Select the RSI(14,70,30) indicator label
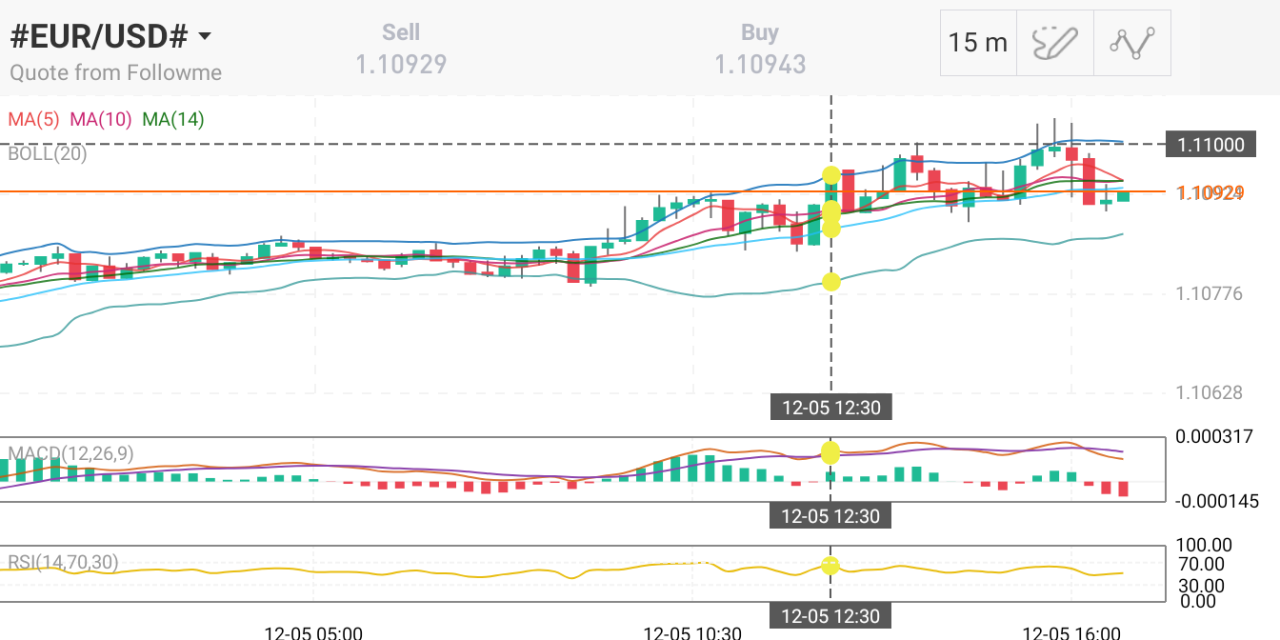This screenshot has width=1280, height=640. click(x=63, y=563)
